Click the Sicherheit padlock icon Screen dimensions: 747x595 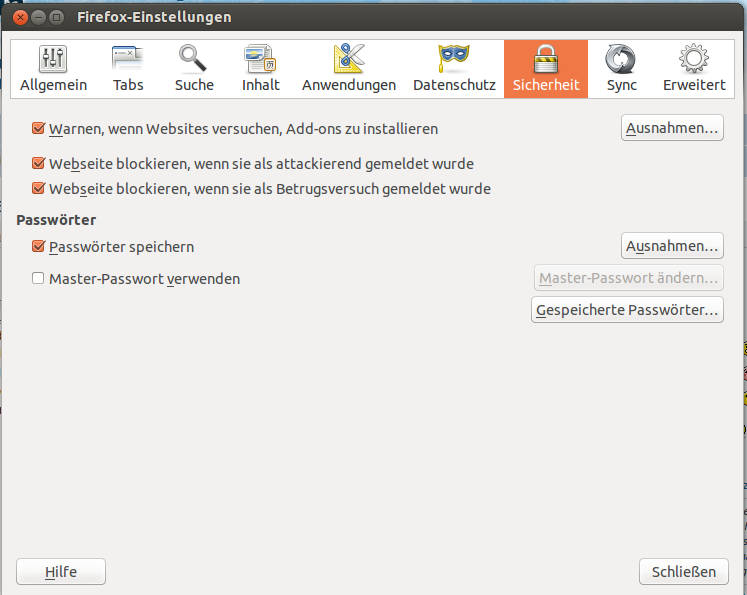(x=545, y=60)
